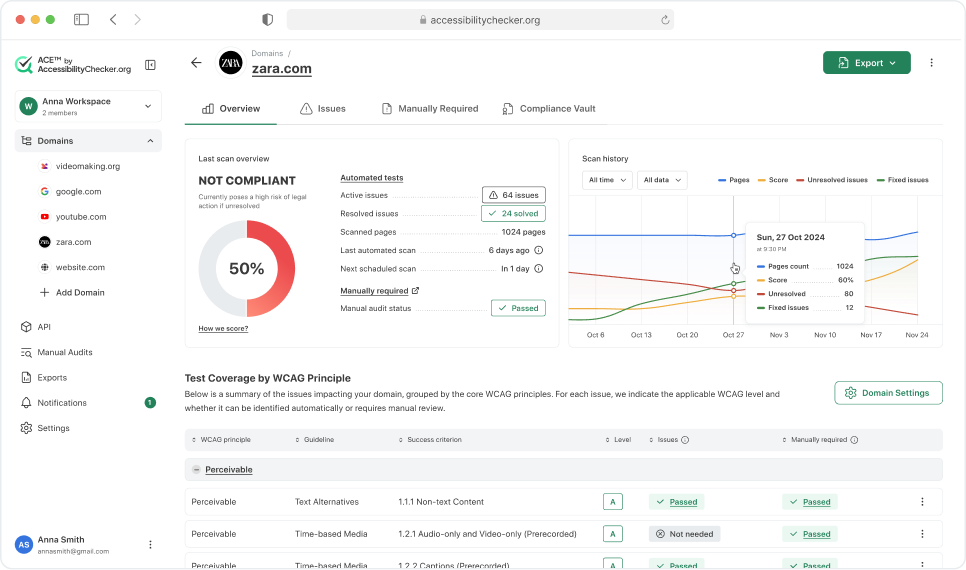
Task: Switch to the Overview tab
Action: tap(231, 108)
